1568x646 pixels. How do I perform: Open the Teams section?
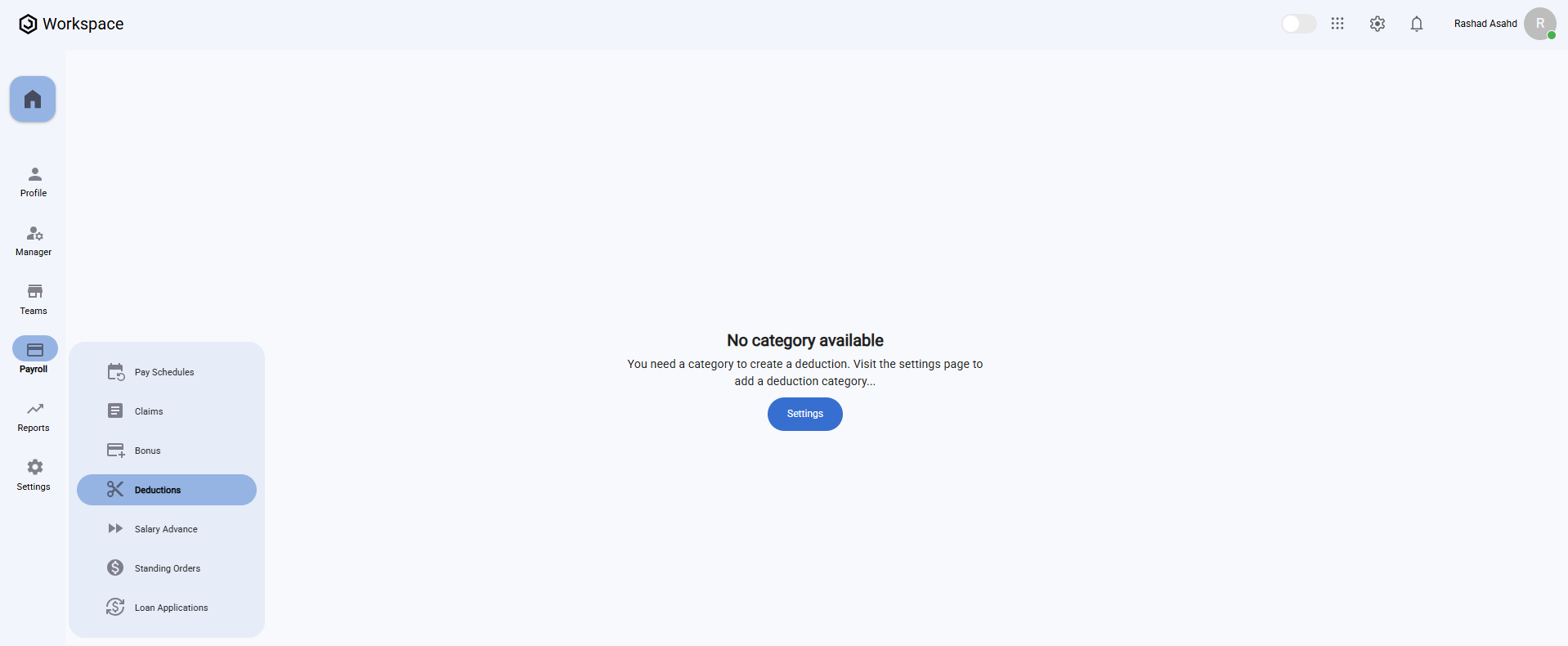(34, 300)
